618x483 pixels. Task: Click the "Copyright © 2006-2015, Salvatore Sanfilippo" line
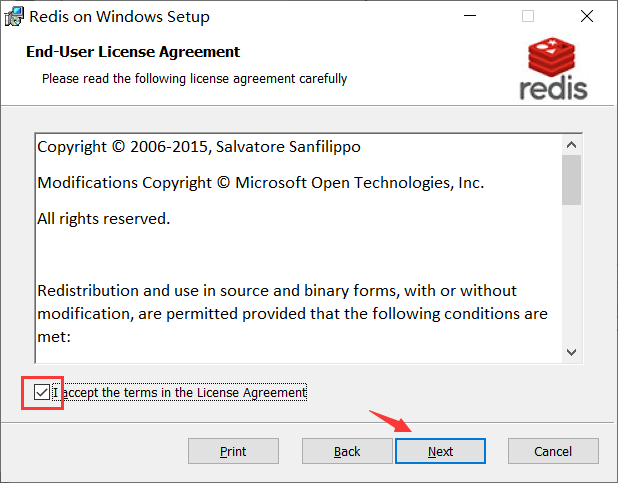point(199,147)
